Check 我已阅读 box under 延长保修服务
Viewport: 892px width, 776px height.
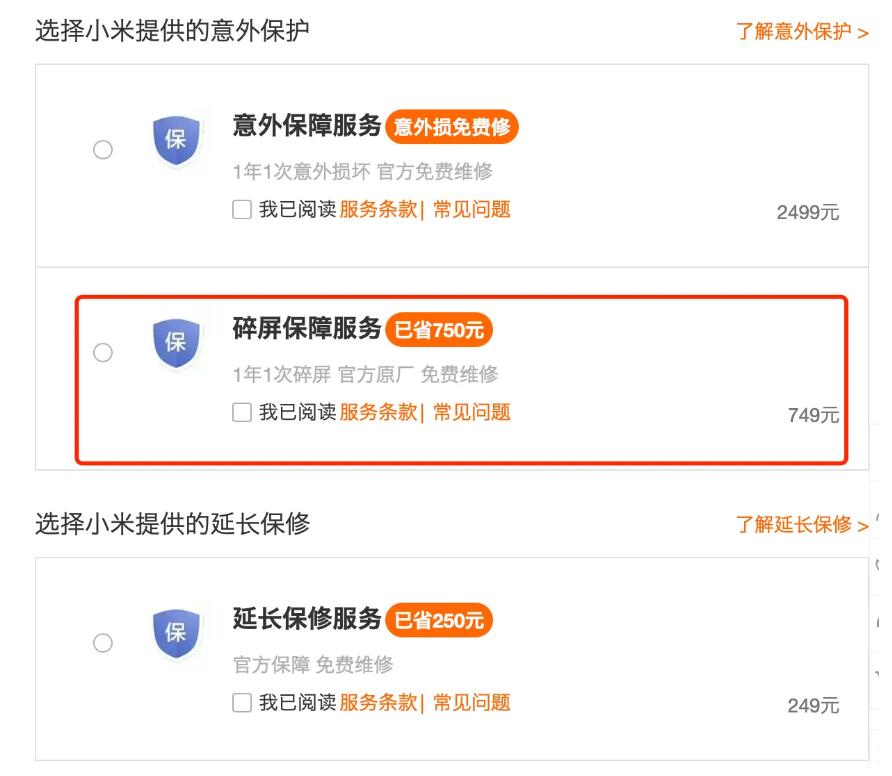point(242,703)
